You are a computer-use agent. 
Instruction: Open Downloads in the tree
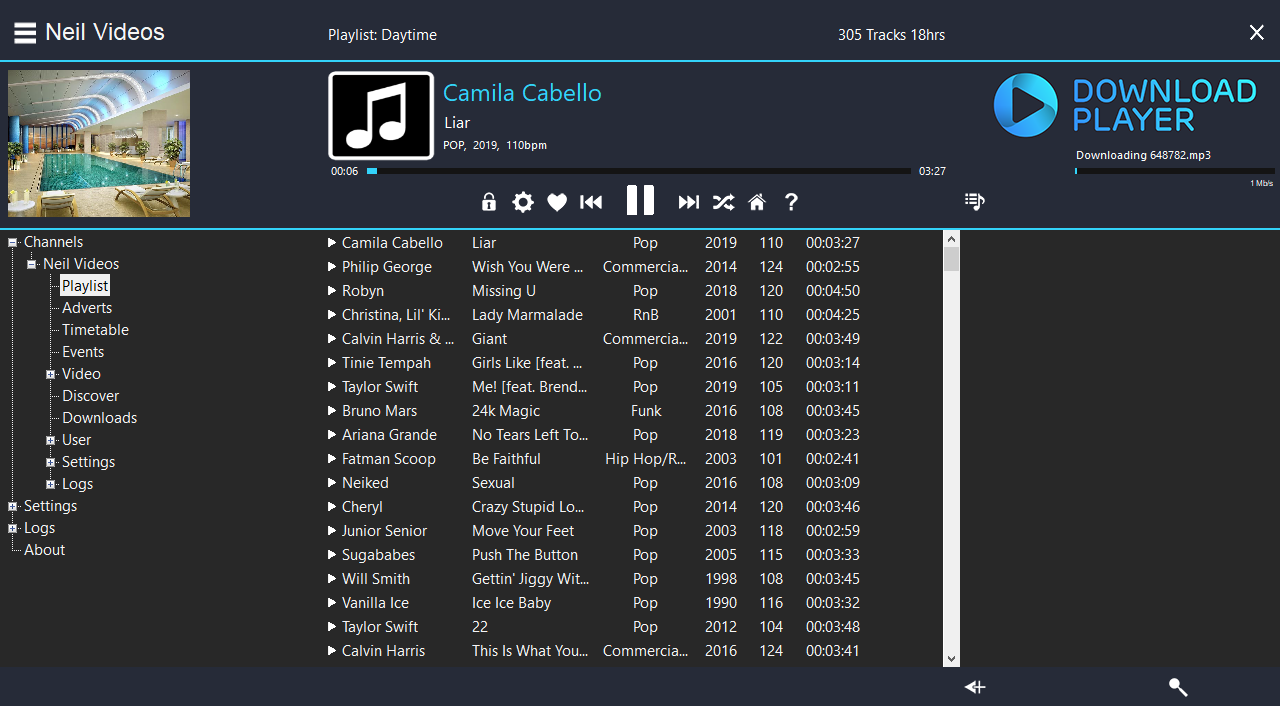pos(99,418)
